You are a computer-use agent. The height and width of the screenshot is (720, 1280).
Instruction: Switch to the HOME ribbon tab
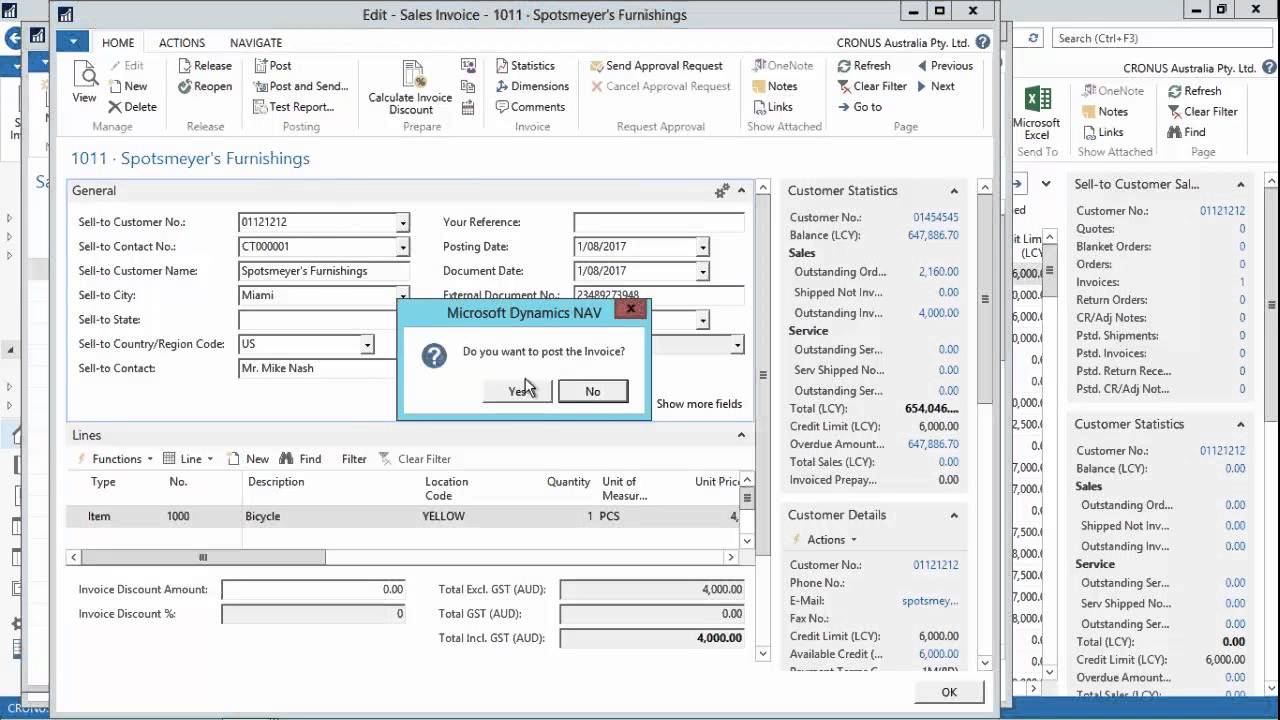(x=118, y=43)
